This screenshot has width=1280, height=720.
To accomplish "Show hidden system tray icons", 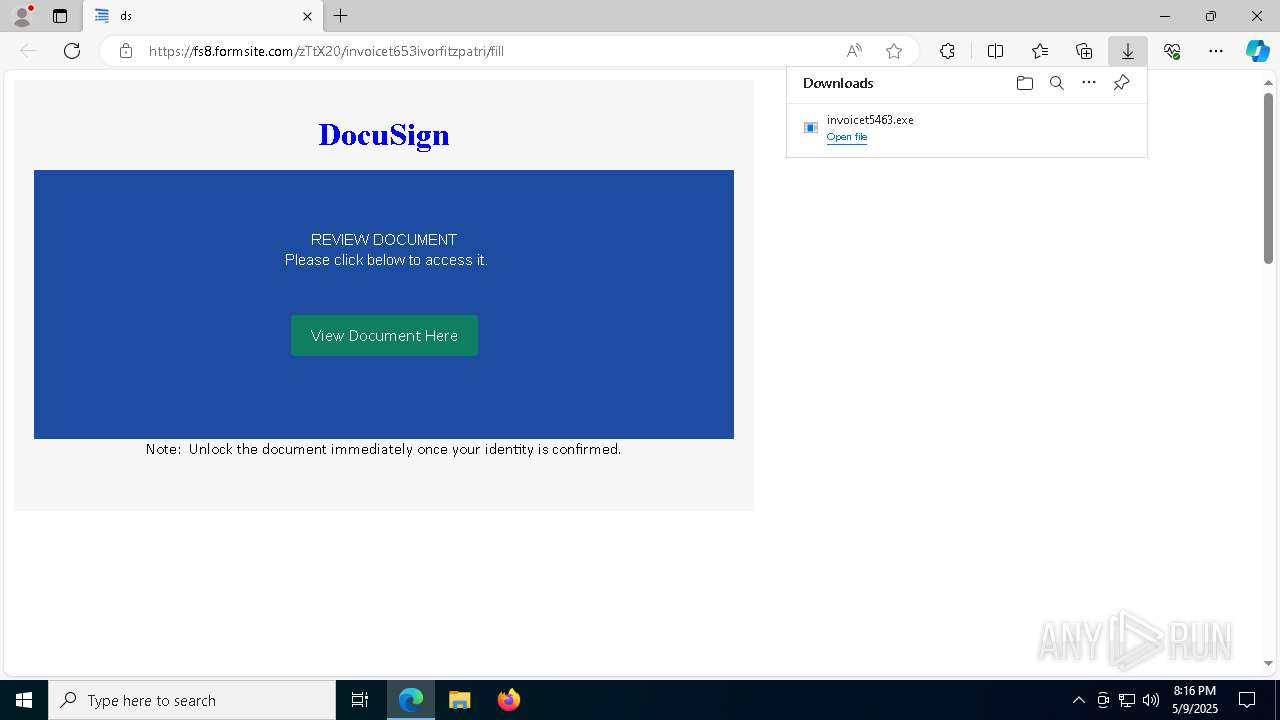I will click(x=1078, y=700).
